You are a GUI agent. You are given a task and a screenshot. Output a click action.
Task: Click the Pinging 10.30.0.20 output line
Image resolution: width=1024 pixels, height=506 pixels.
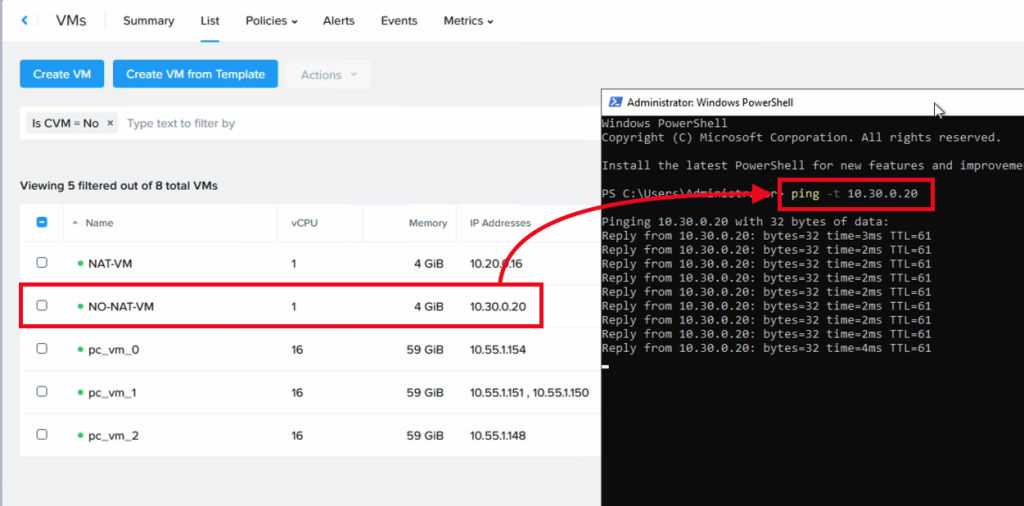click(745, 222)
